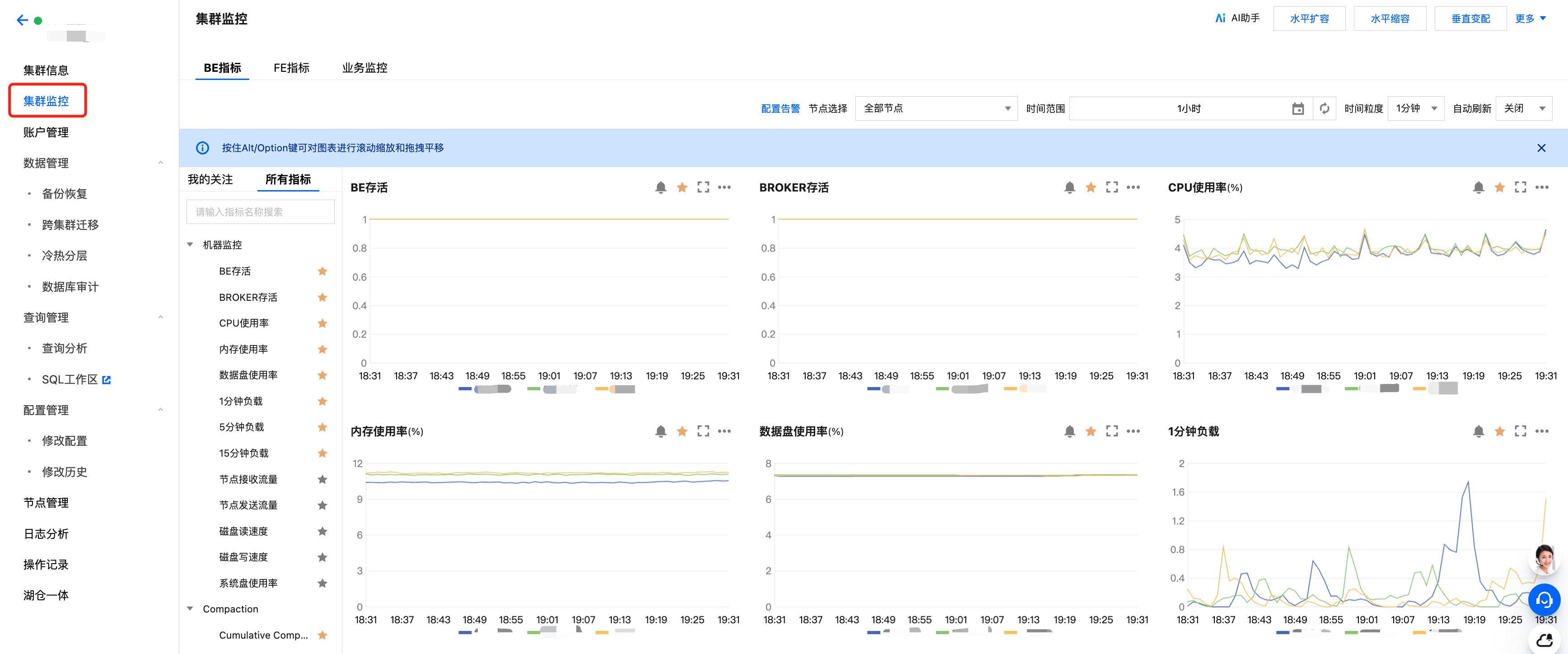The height and width of the screenshot is (654, 1568).
Task: Collapse the 机器监控 tree group
Action: point(190,245)
